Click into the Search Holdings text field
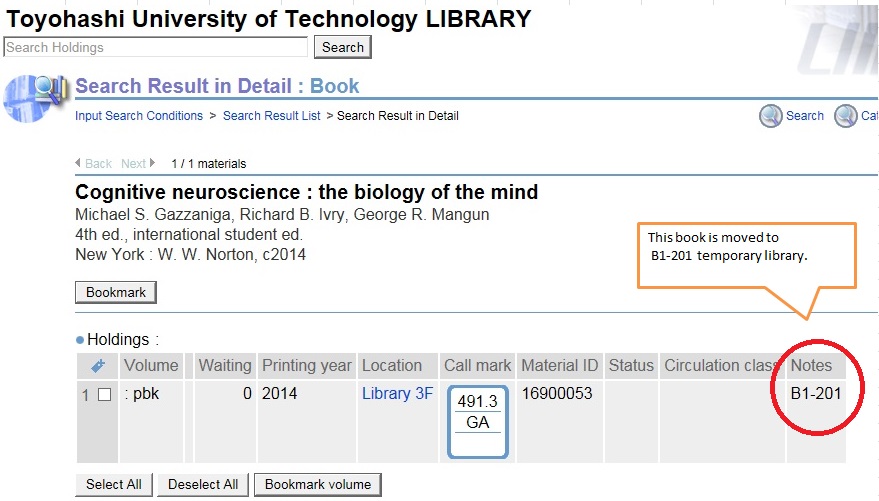This screenshot has height=501, width=879. click(x=156, y=47)
